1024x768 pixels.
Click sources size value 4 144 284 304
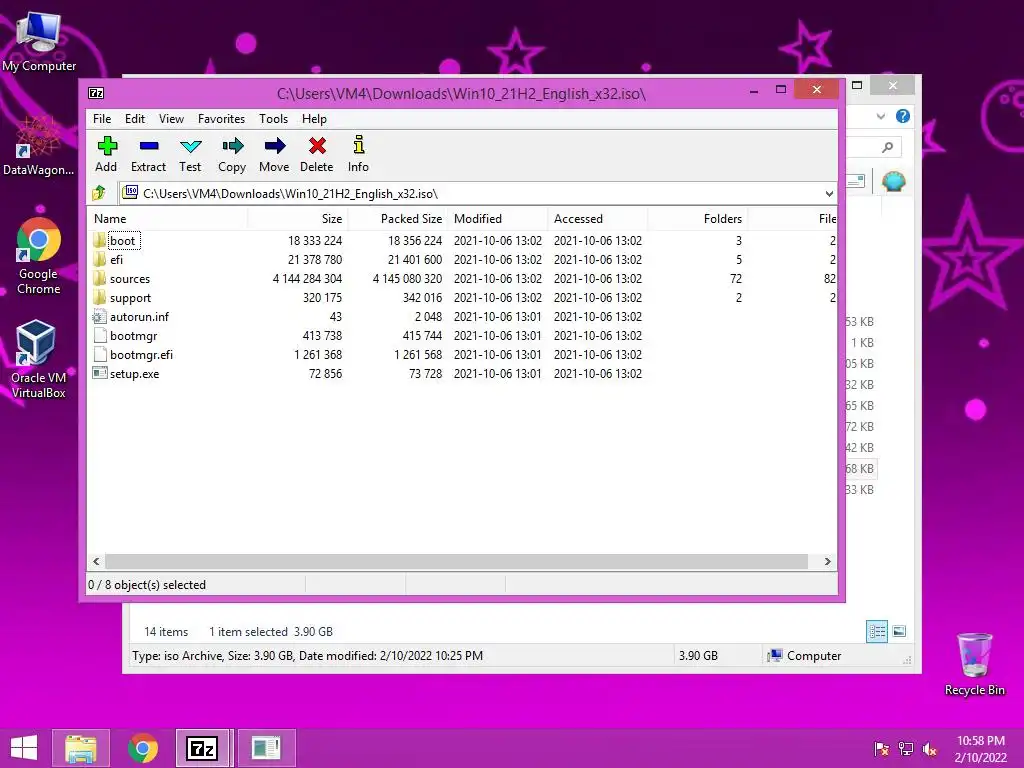[307, 279]
